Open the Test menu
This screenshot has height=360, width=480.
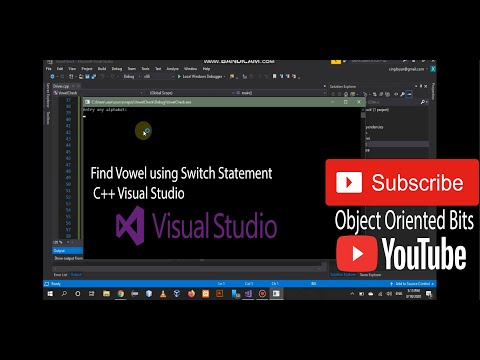point(158,69)
